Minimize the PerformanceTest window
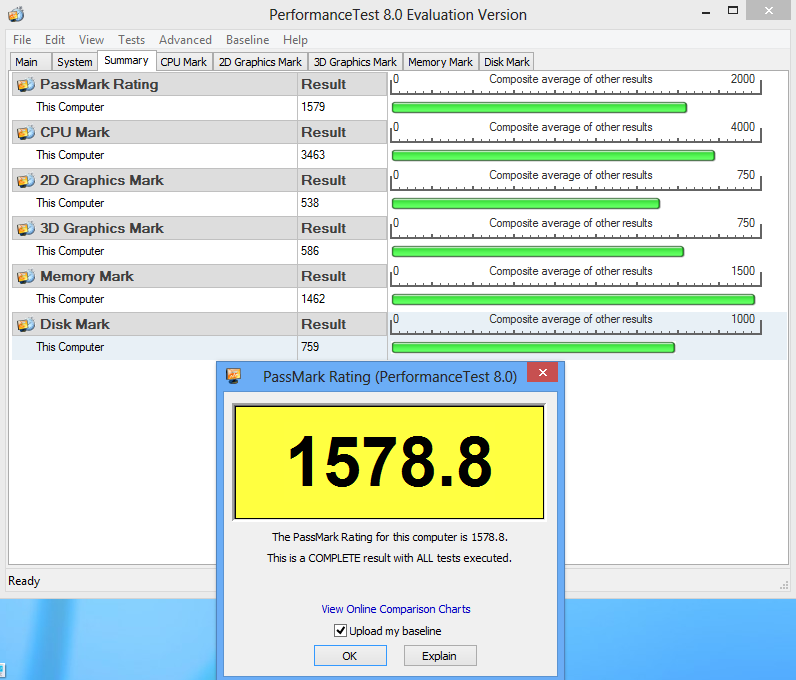The width and height of the screenshot is (796, 680). pos(706,13)
